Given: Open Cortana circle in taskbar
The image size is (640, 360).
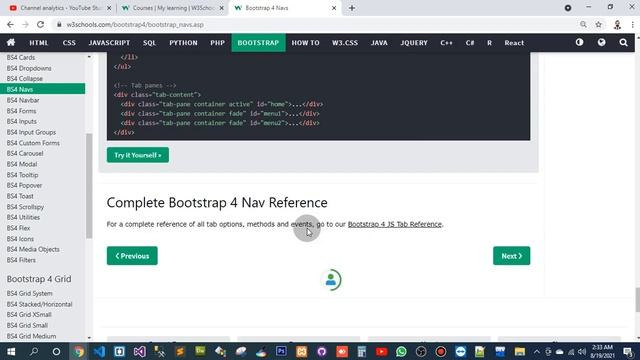Looking at the screenshot, I should [x=56, y=351].
